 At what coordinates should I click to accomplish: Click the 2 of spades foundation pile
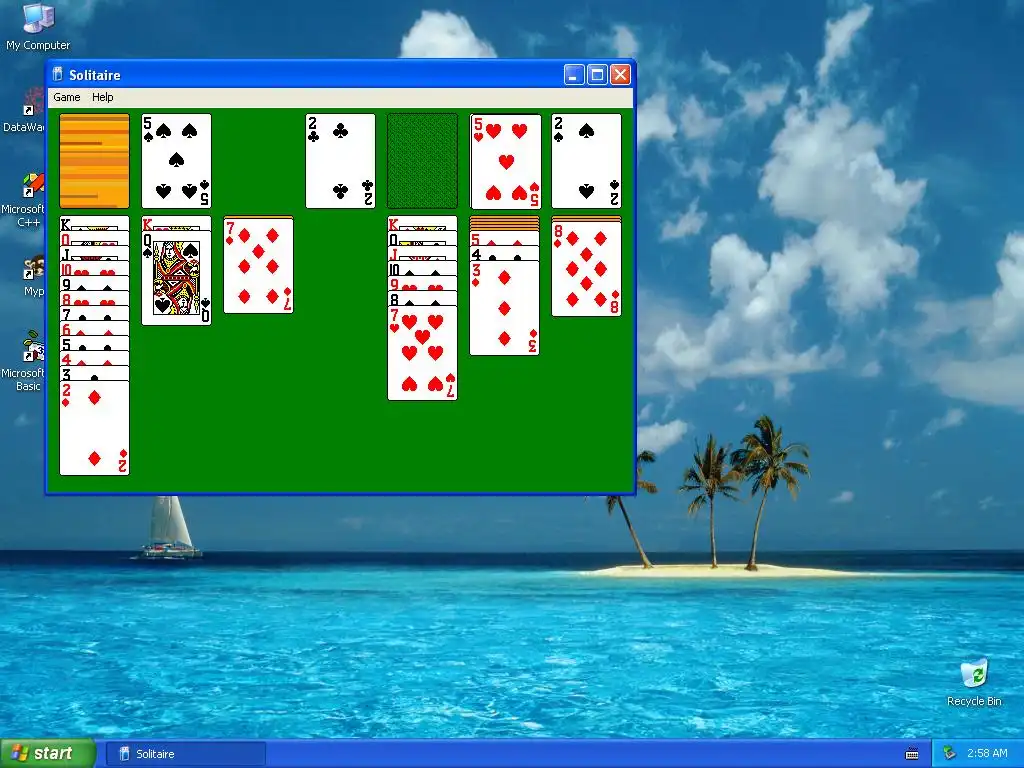(x=586, y=161)
